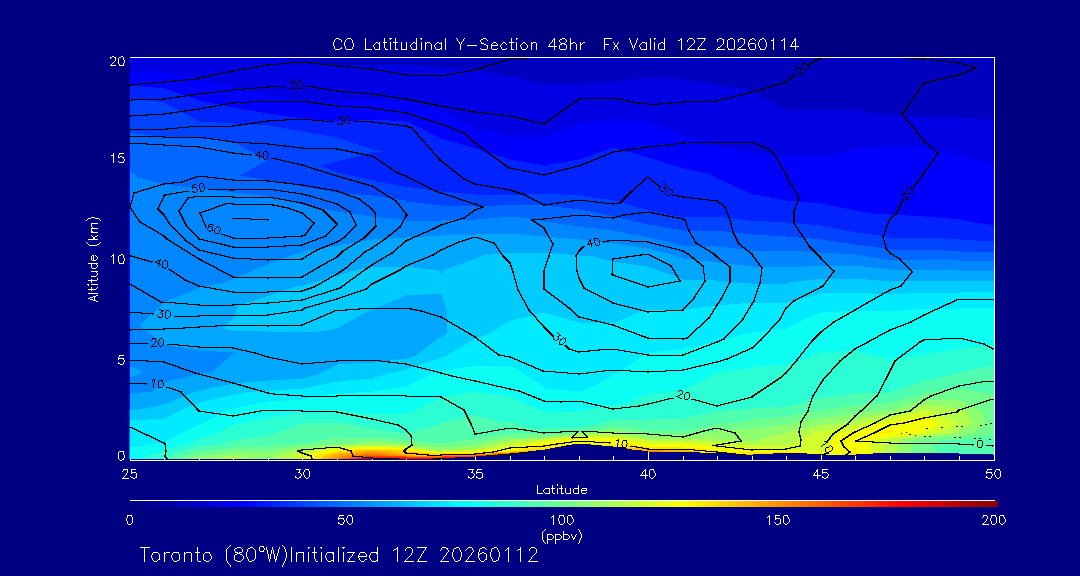Click the plot title "CO Latitudinal Y-Section 48hr"
The height and width of the screenshot is (576, 1080).
click(x=459, y=45)
